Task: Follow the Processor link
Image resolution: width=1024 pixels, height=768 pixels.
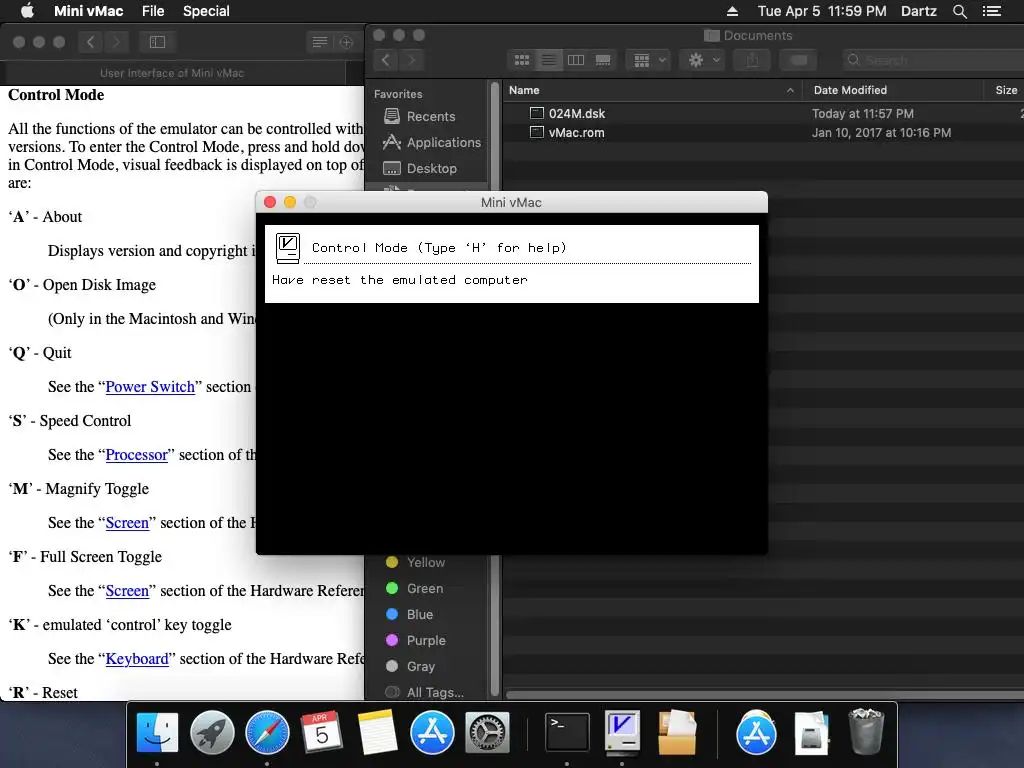Action: click(136, 455)
